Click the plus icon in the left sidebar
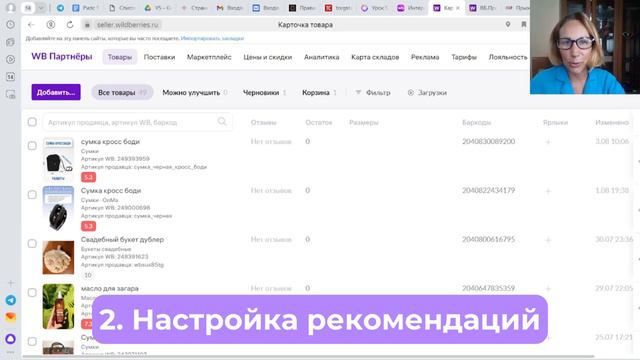The width and height of the screenshot is (640, 360). point(11,283)
